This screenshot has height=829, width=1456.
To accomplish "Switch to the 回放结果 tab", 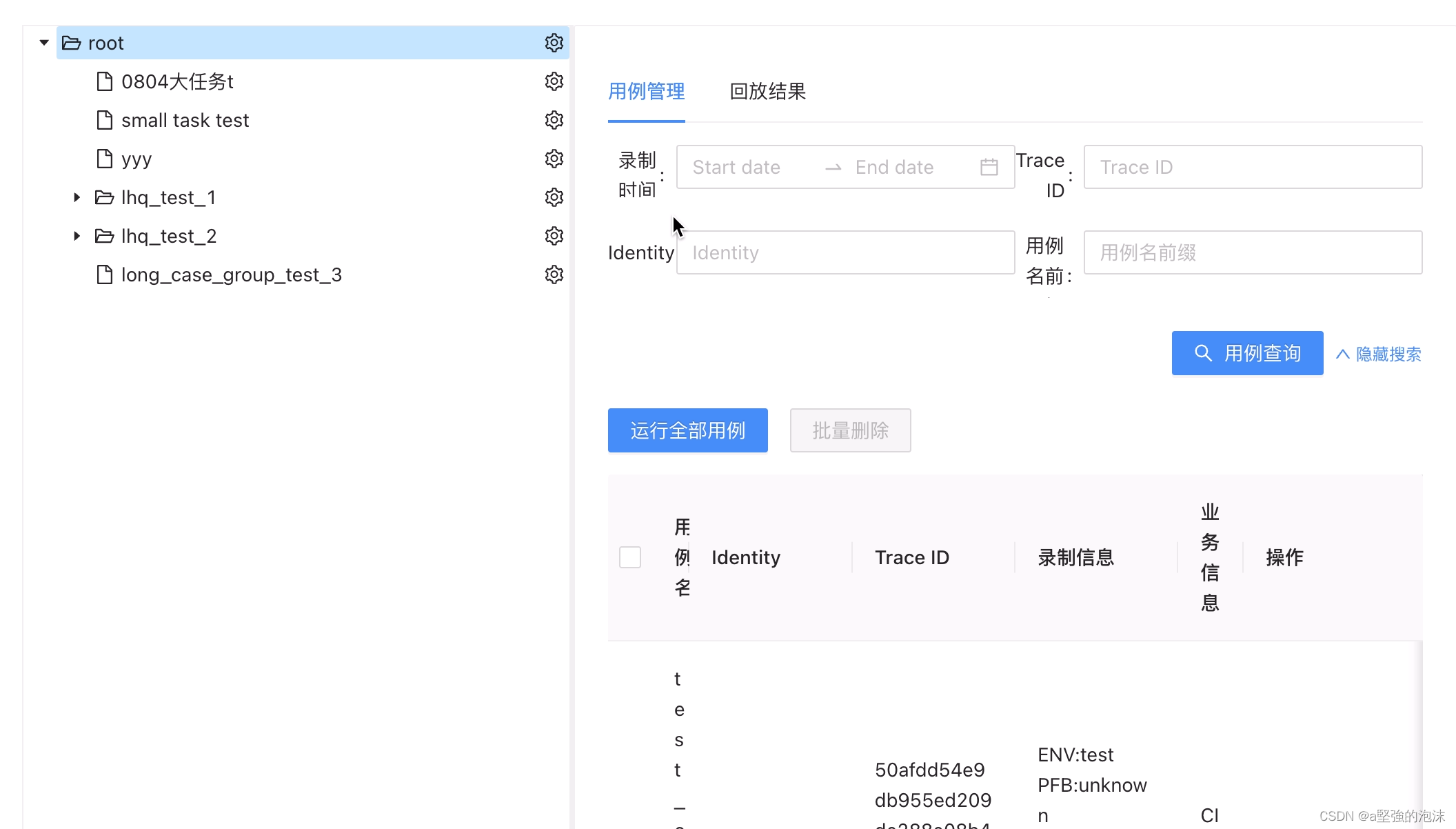I will tap(768, 91).
